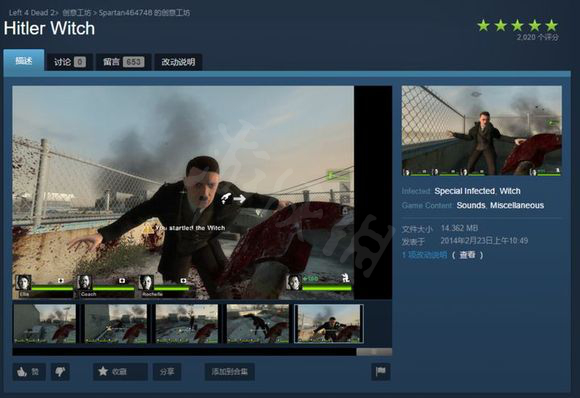The image size is (580, 398).
Task: Click the Sounds tag link
Action: [471, 205]
